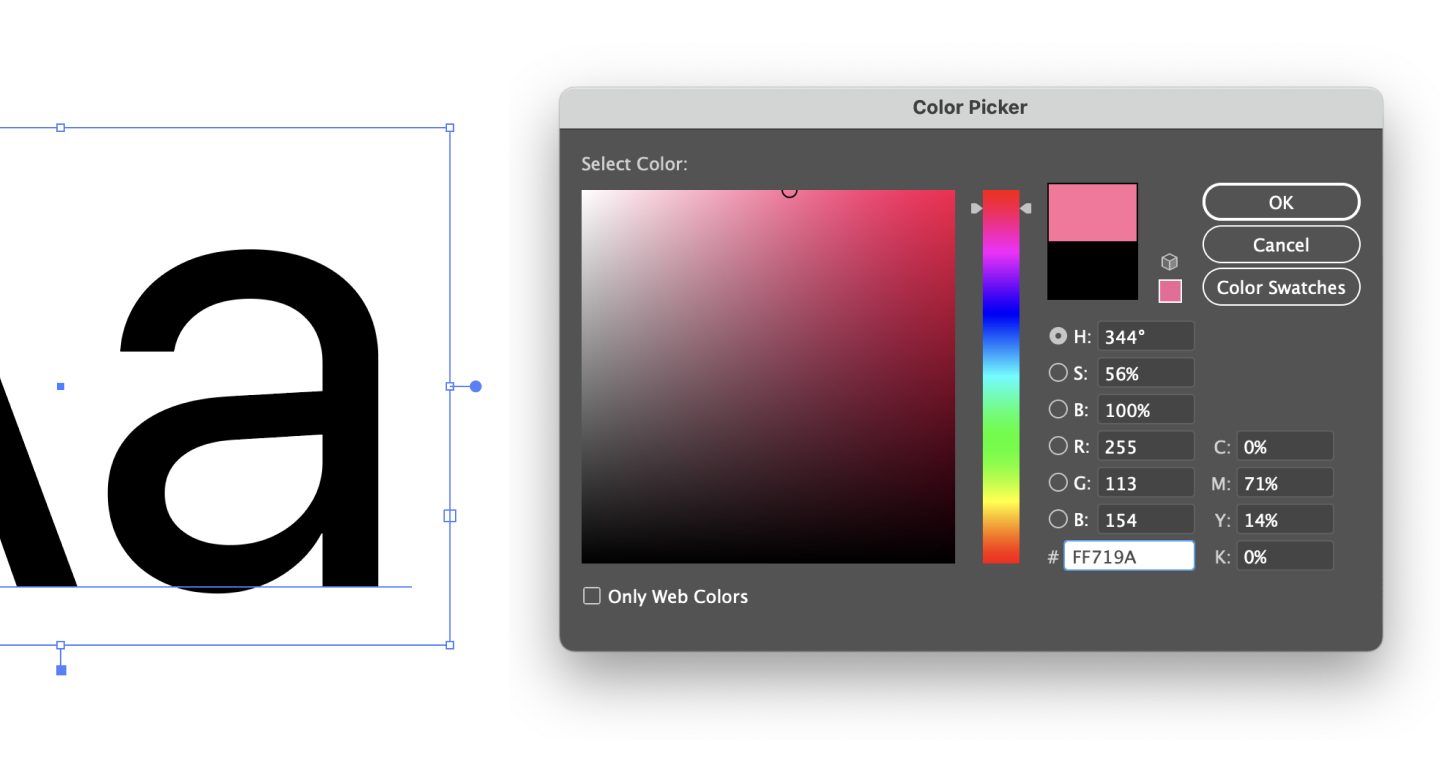Click the new pink color preview swatch
Image resolution: width=1440 pixels, height=775 pixels.
coord(1092,212)
